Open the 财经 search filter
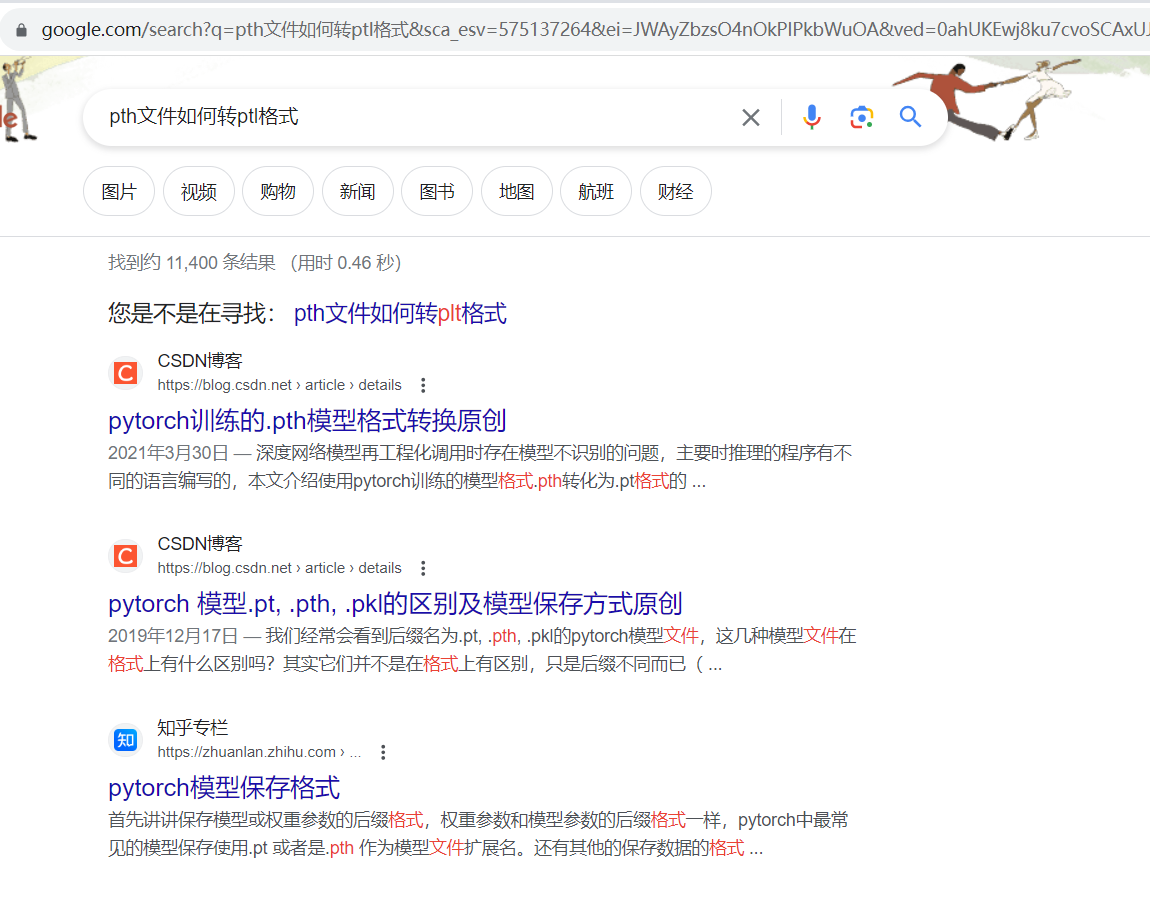This screenshot has width=1150, height=901. (675, 191)
